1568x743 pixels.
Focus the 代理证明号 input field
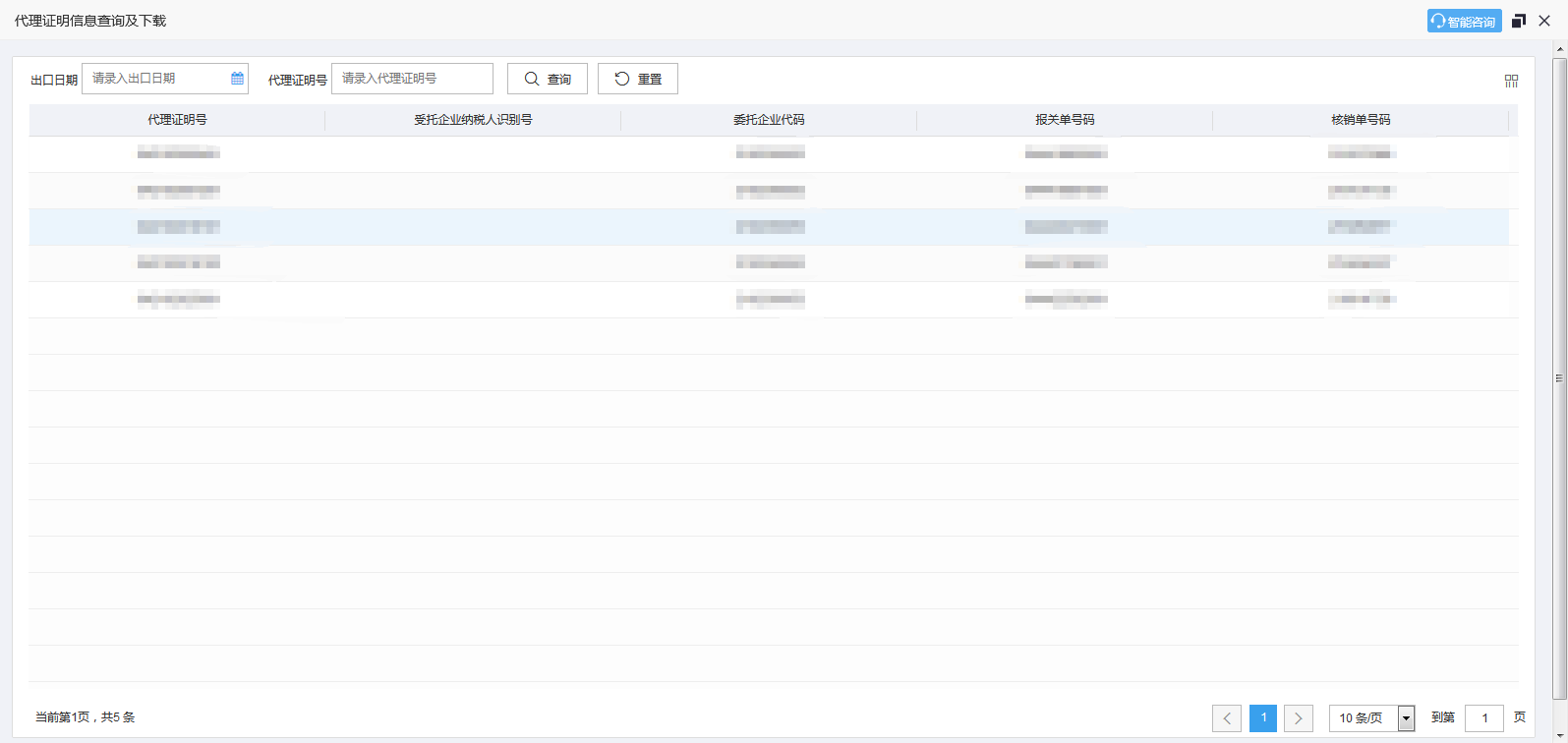tap(412, 79)
